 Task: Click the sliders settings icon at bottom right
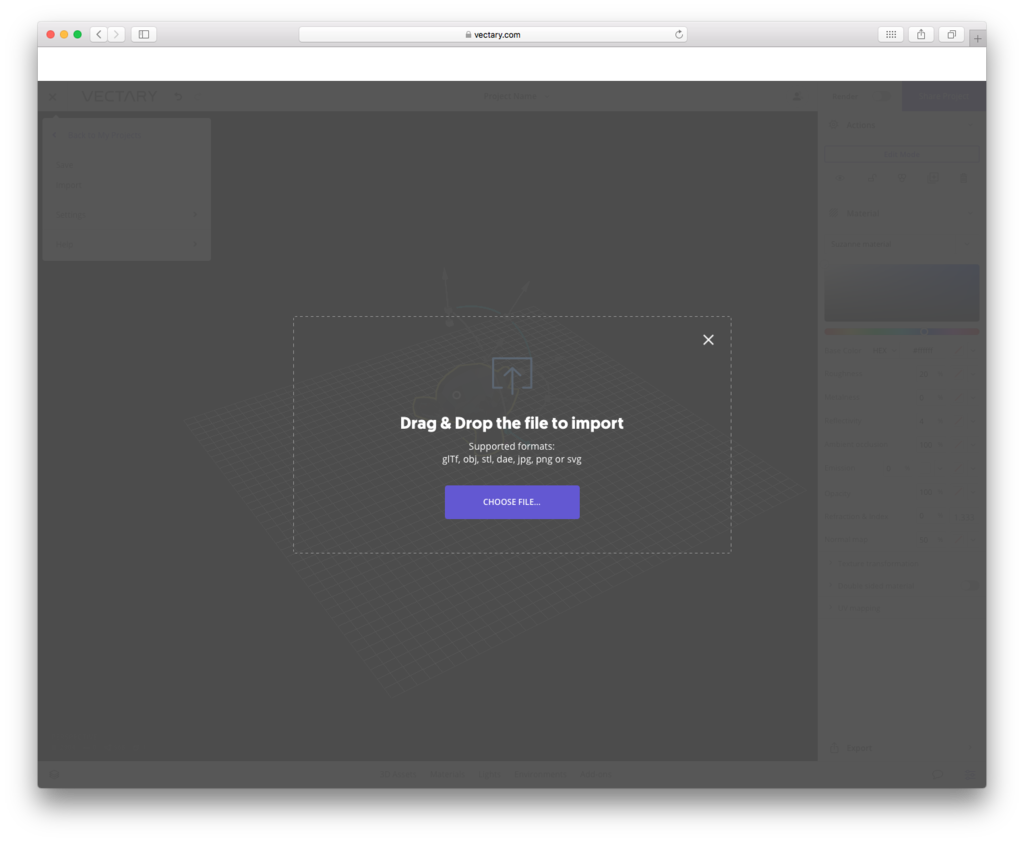point(970,774)
